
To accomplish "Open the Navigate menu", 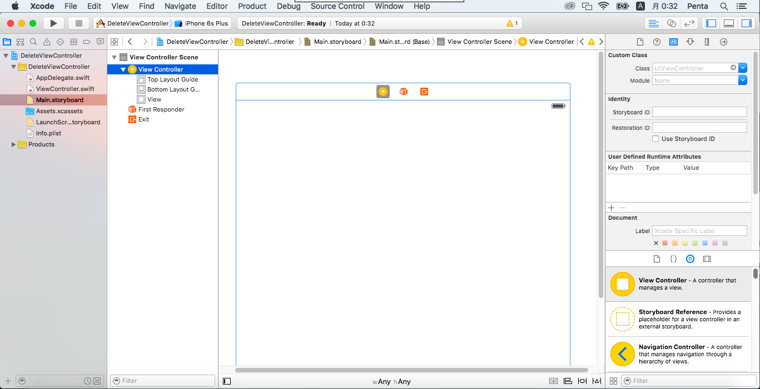I will (180, 6).
